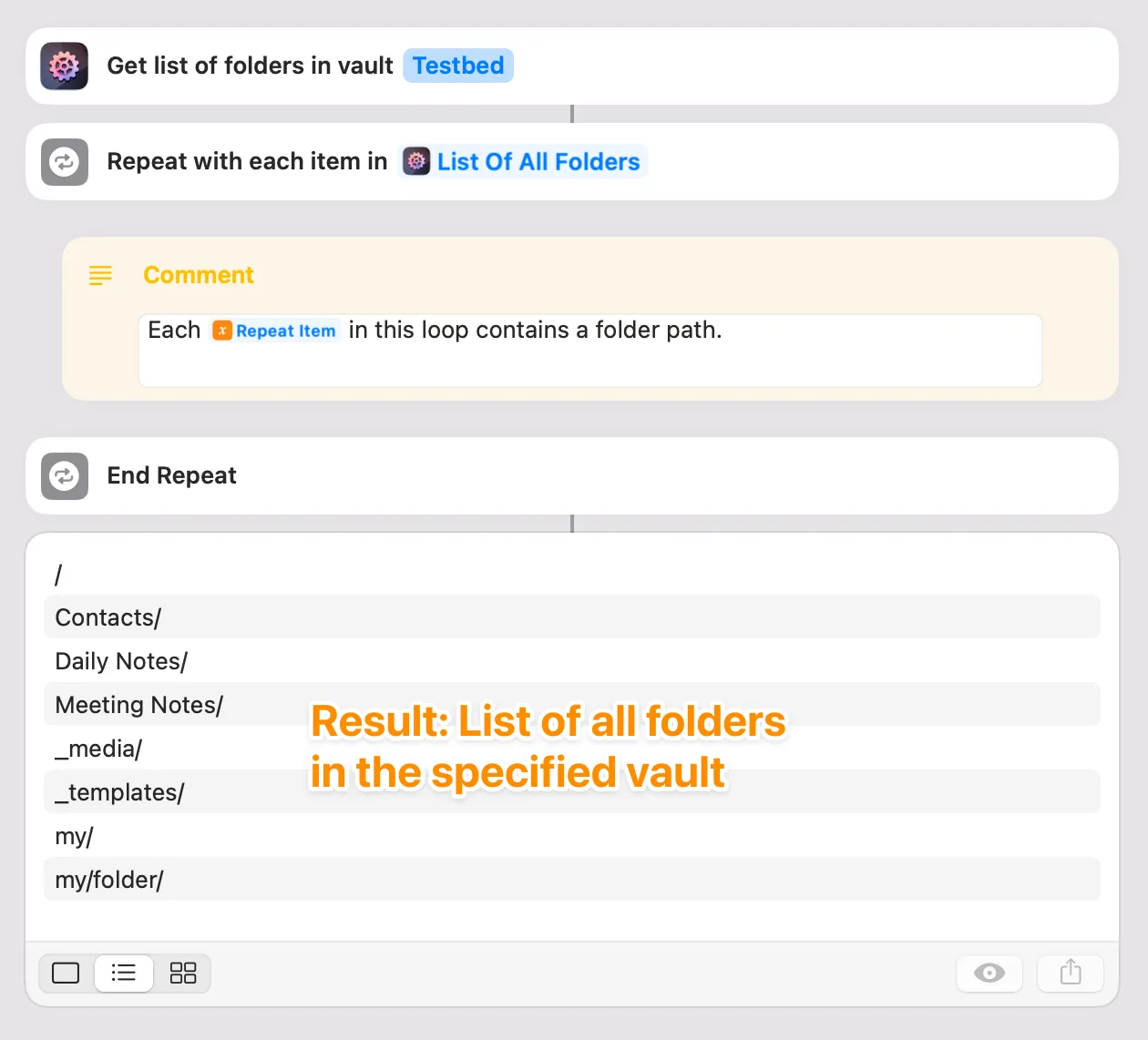This screenshot has height=1040, width=1148.
Task: Click the End Repeat loop icon
Action: pyautogui.click(x=64, y=476)
